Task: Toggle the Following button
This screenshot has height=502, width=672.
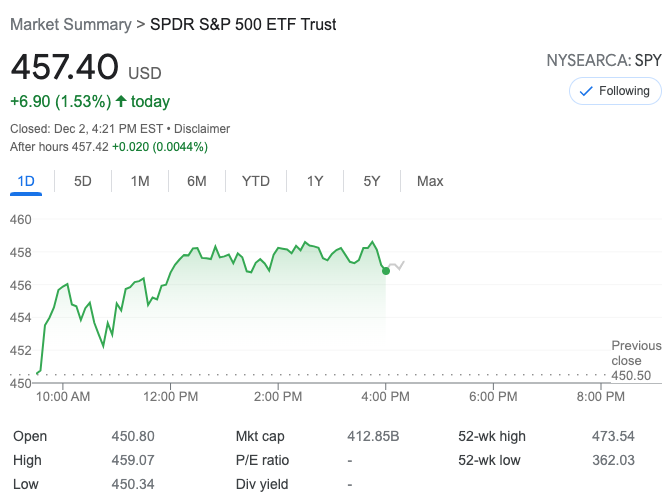Action: (x=615, y=91)
